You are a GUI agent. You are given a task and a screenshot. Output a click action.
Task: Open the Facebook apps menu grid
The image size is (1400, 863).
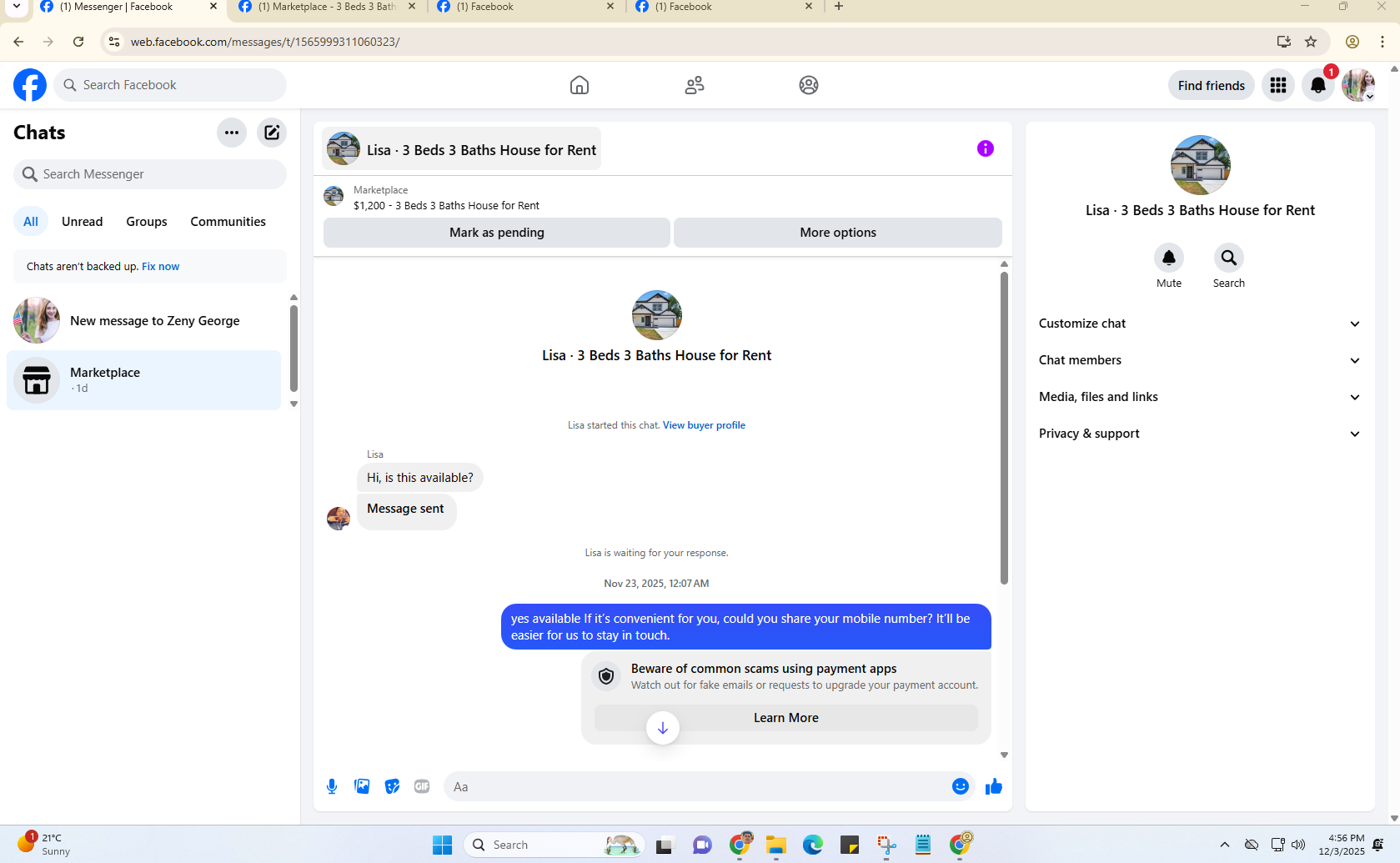coord(1278,85)
